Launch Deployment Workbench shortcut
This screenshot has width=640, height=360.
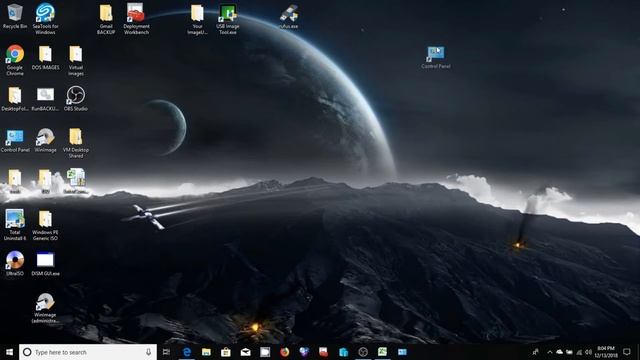pos(136,18)
